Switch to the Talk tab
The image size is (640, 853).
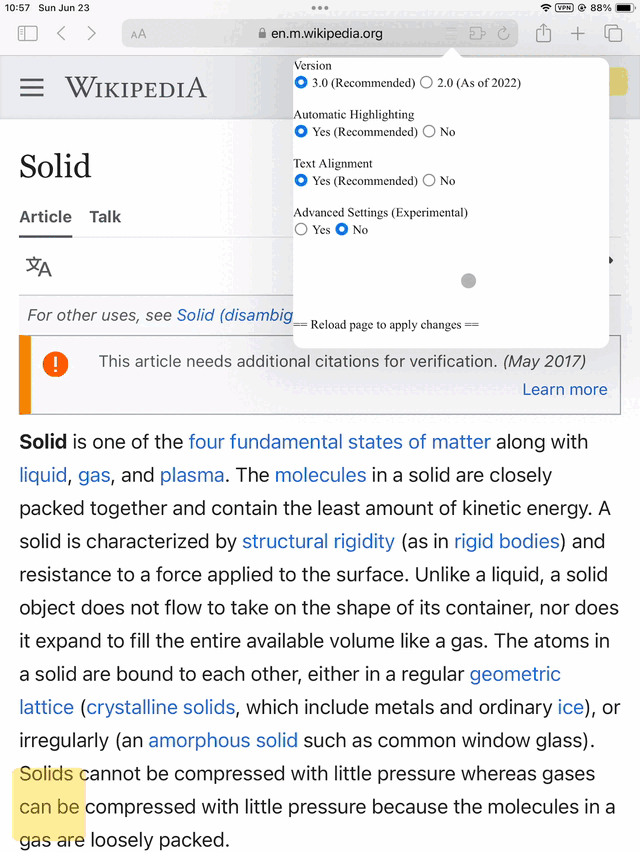(105, 217)
